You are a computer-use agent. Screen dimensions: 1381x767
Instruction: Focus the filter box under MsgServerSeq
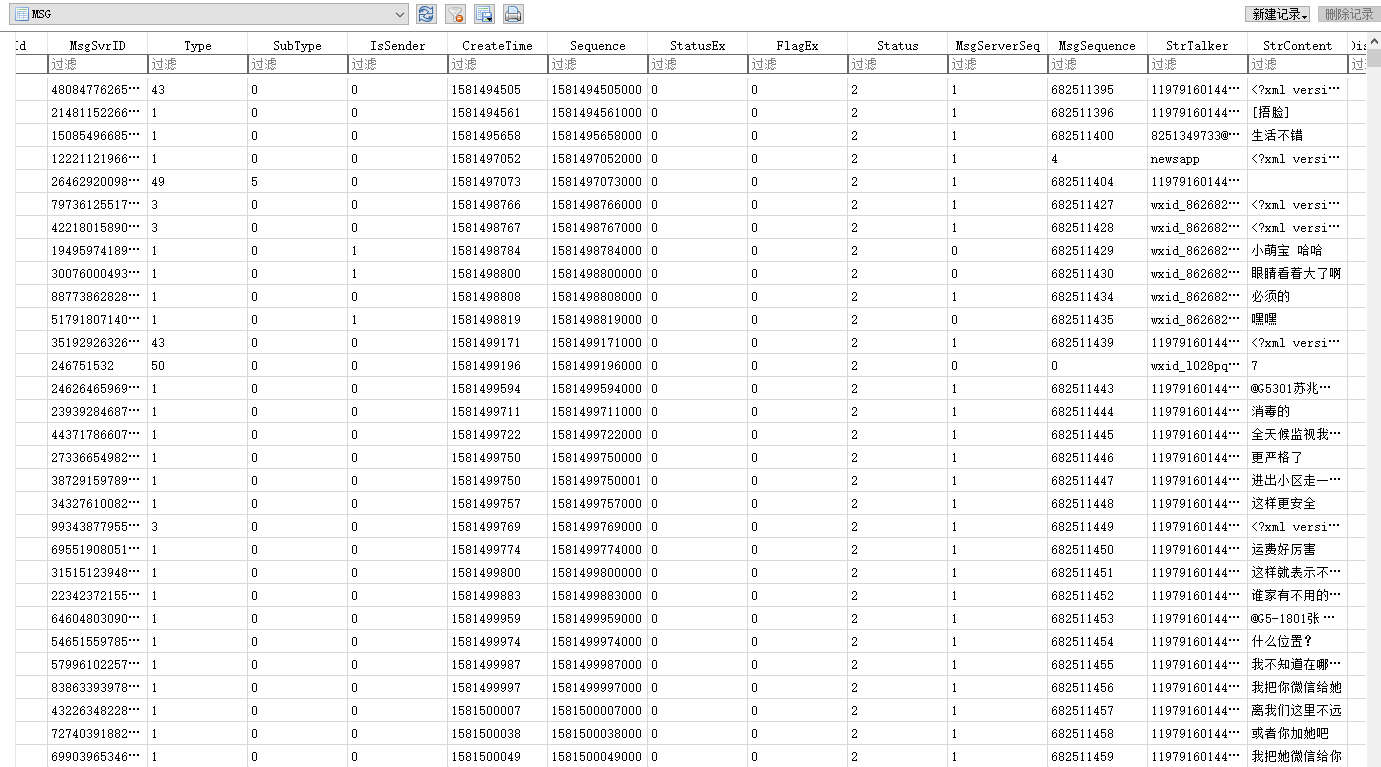998,64
